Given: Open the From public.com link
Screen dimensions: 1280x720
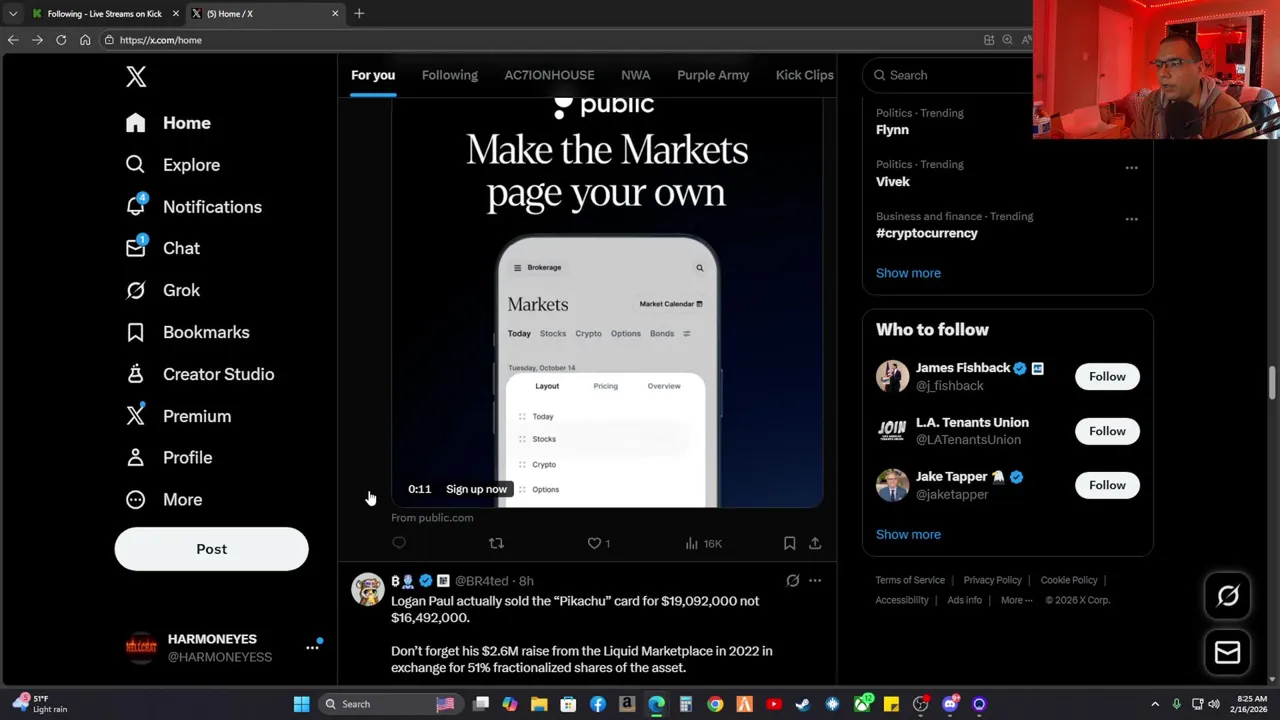Looking at the screenshot, I should point(432,518).
